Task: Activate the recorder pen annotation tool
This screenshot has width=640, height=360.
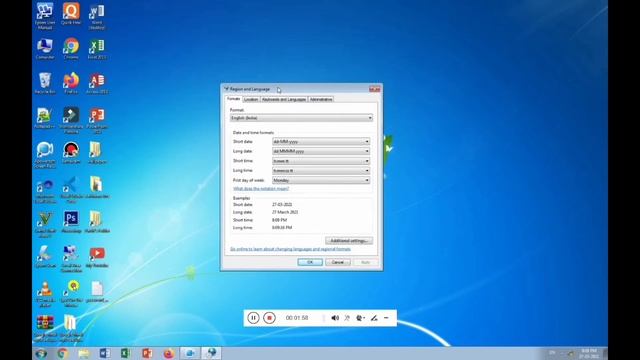Action: pyautogui.click(x=374, y=318)
